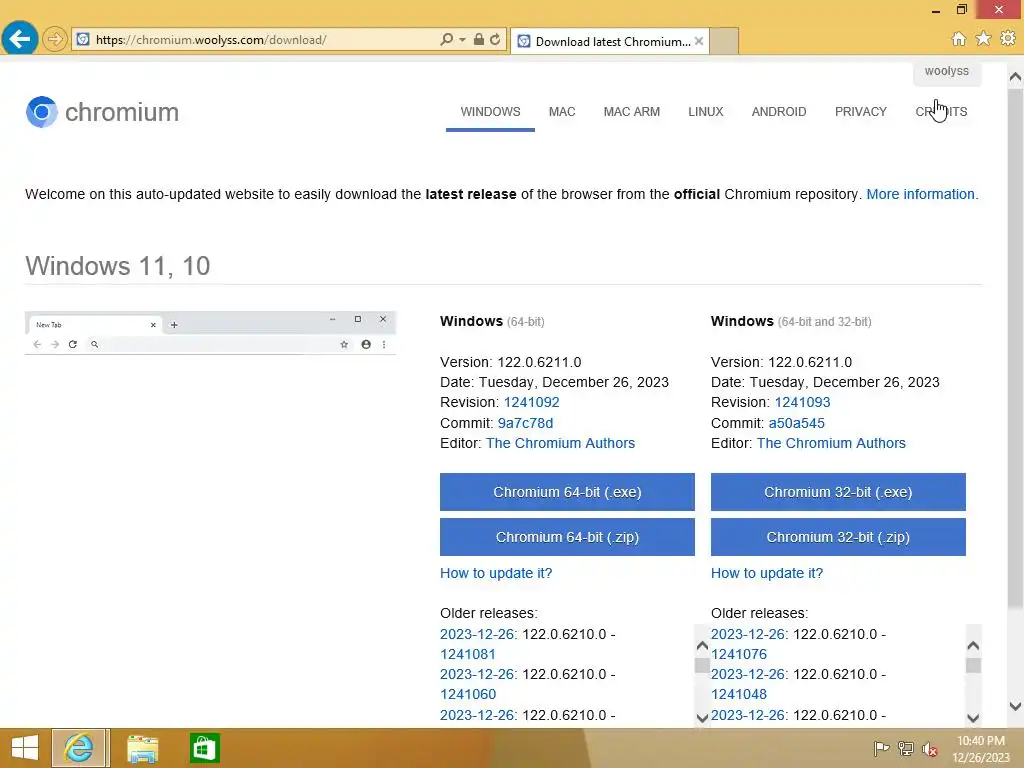Open revision 1241093 link
Screen dimensions: 1024x768
803,402
